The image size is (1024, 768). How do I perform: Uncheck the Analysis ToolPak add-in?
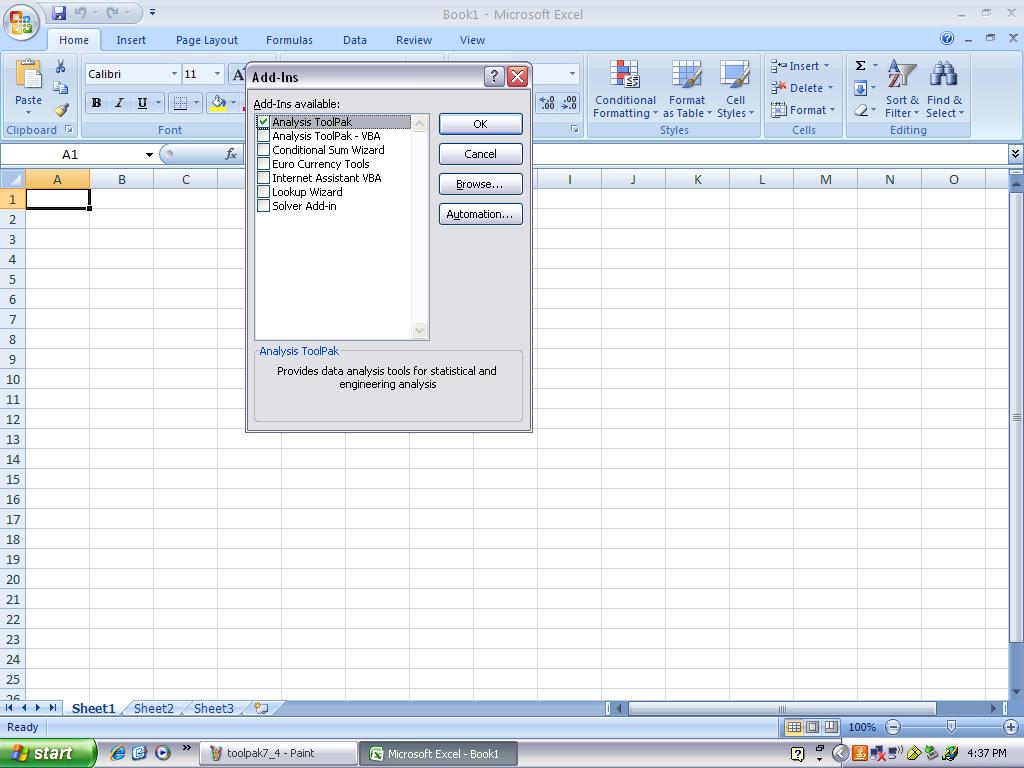coord(264,122)
